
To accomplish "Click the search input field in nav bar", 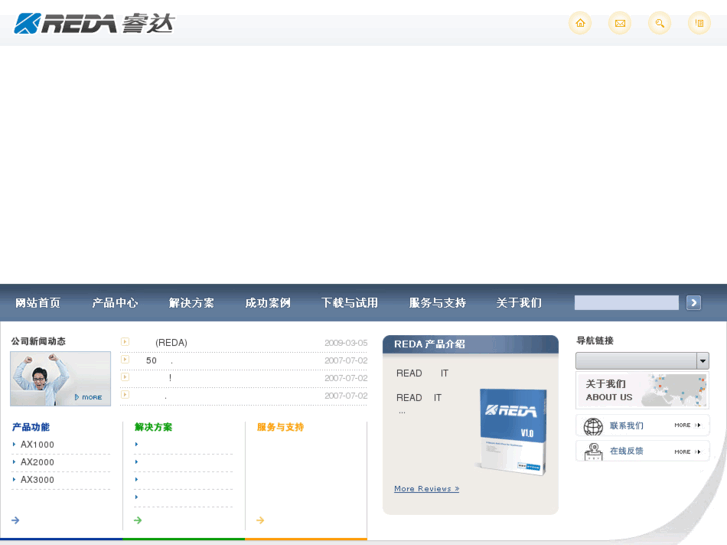I will (x=626, y=303).
